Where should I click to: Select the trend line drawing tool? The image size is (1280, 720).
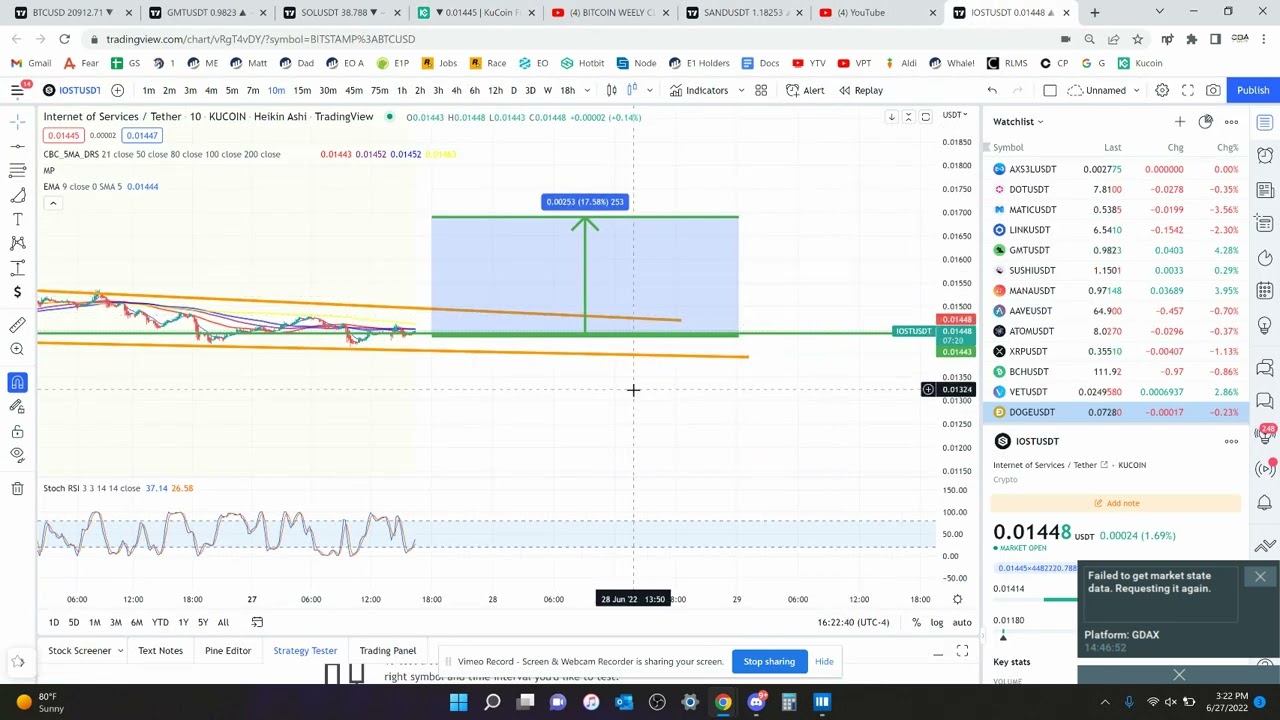pos(17,146)
